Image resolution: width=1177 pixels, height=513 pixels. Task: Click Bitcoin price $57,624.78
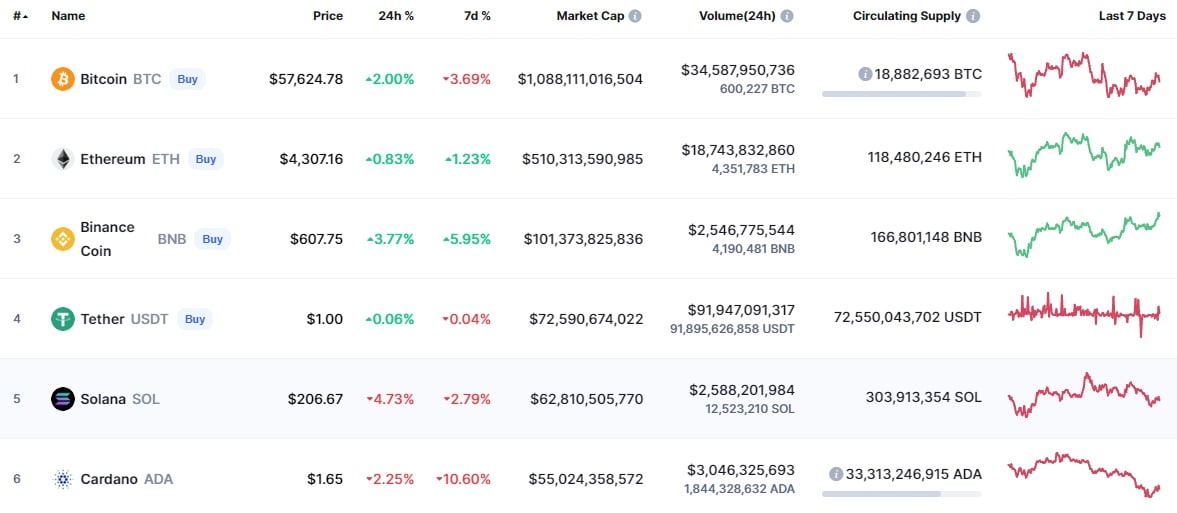(x=306, y=79)
